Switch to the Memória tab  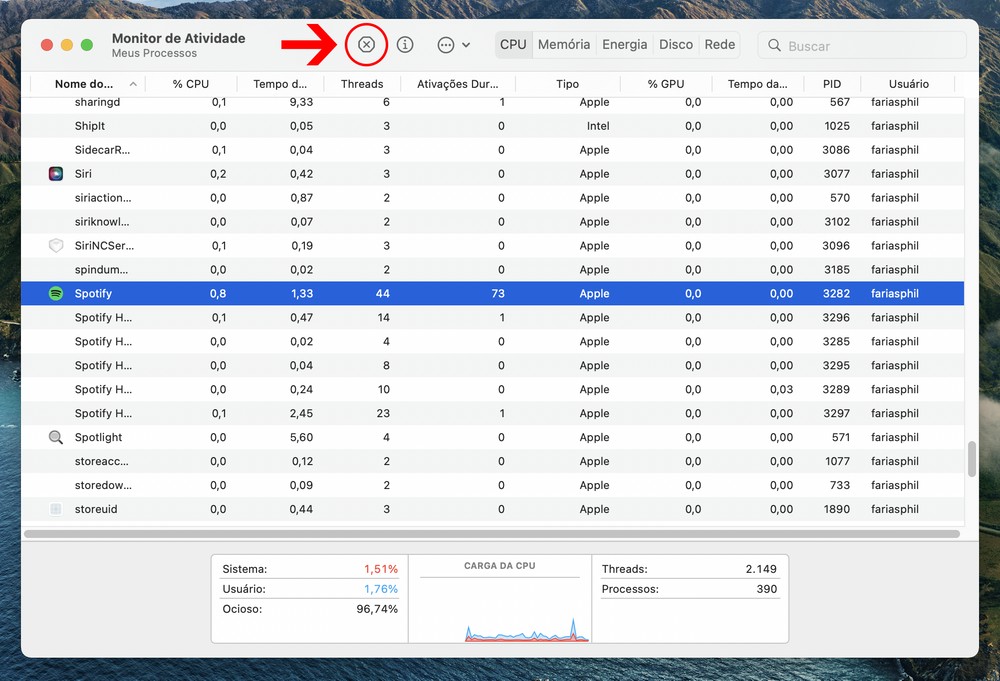564,45
